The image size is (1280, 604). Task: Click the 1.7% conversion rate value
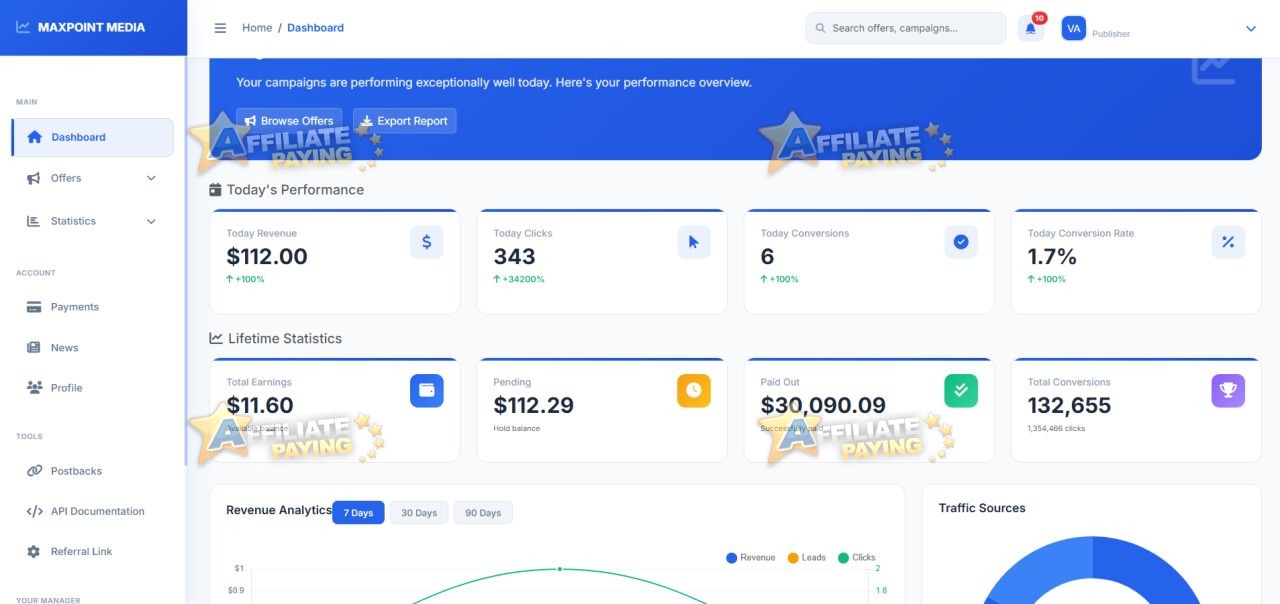[x=1052, y=257]
